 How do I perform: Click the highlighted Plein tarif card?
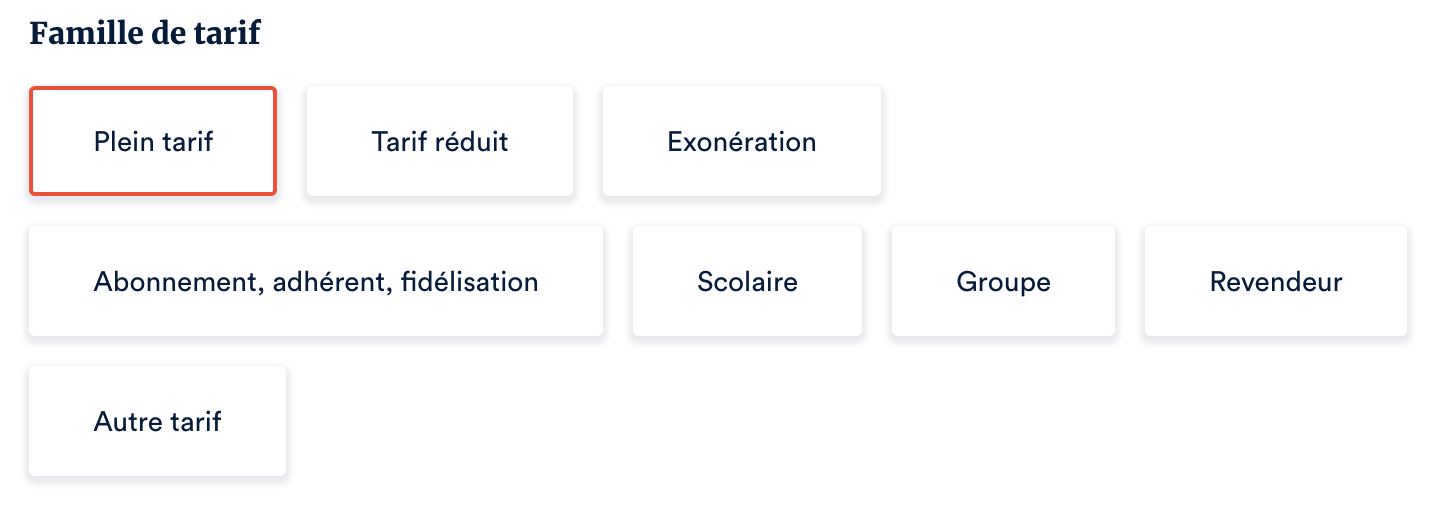(x=153, y=141)
